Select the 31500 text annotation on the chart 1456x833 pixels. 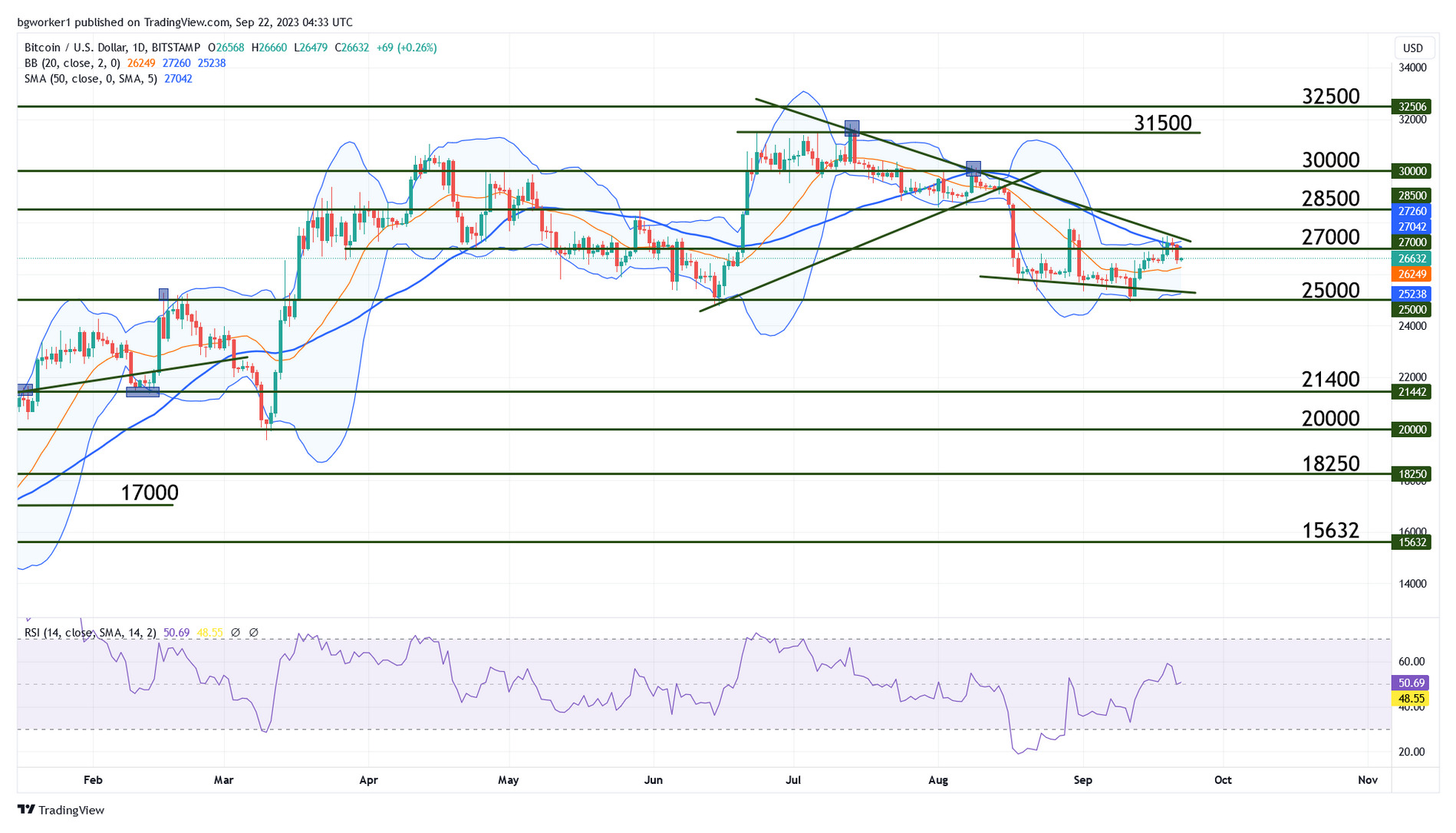point(1162,123)
